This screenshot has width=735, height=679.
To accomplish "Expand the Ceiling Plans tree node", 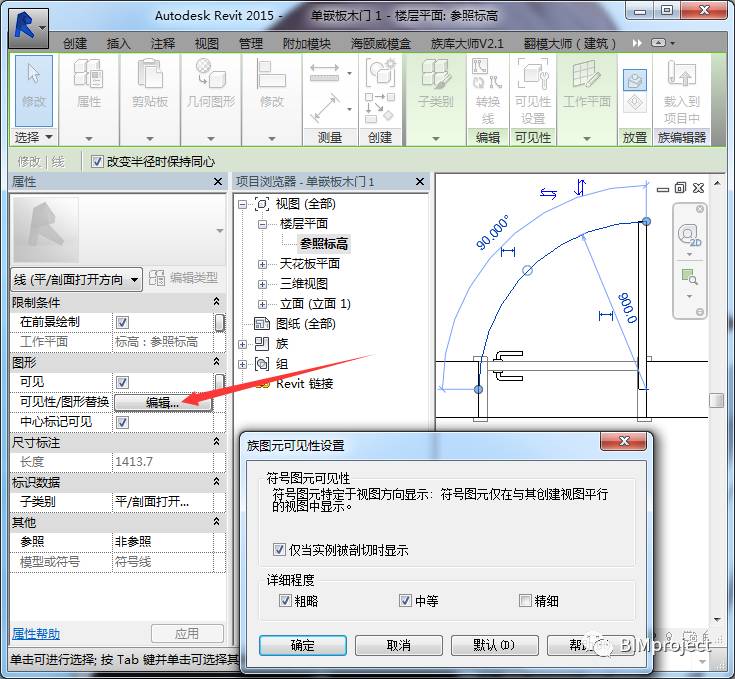I will tap(262, 264).
